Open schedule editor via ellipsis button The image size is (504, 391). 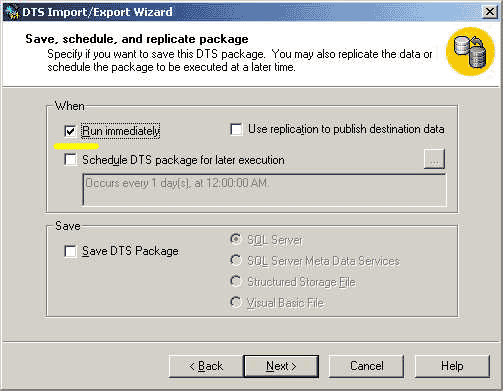click(x=434, y=159)
